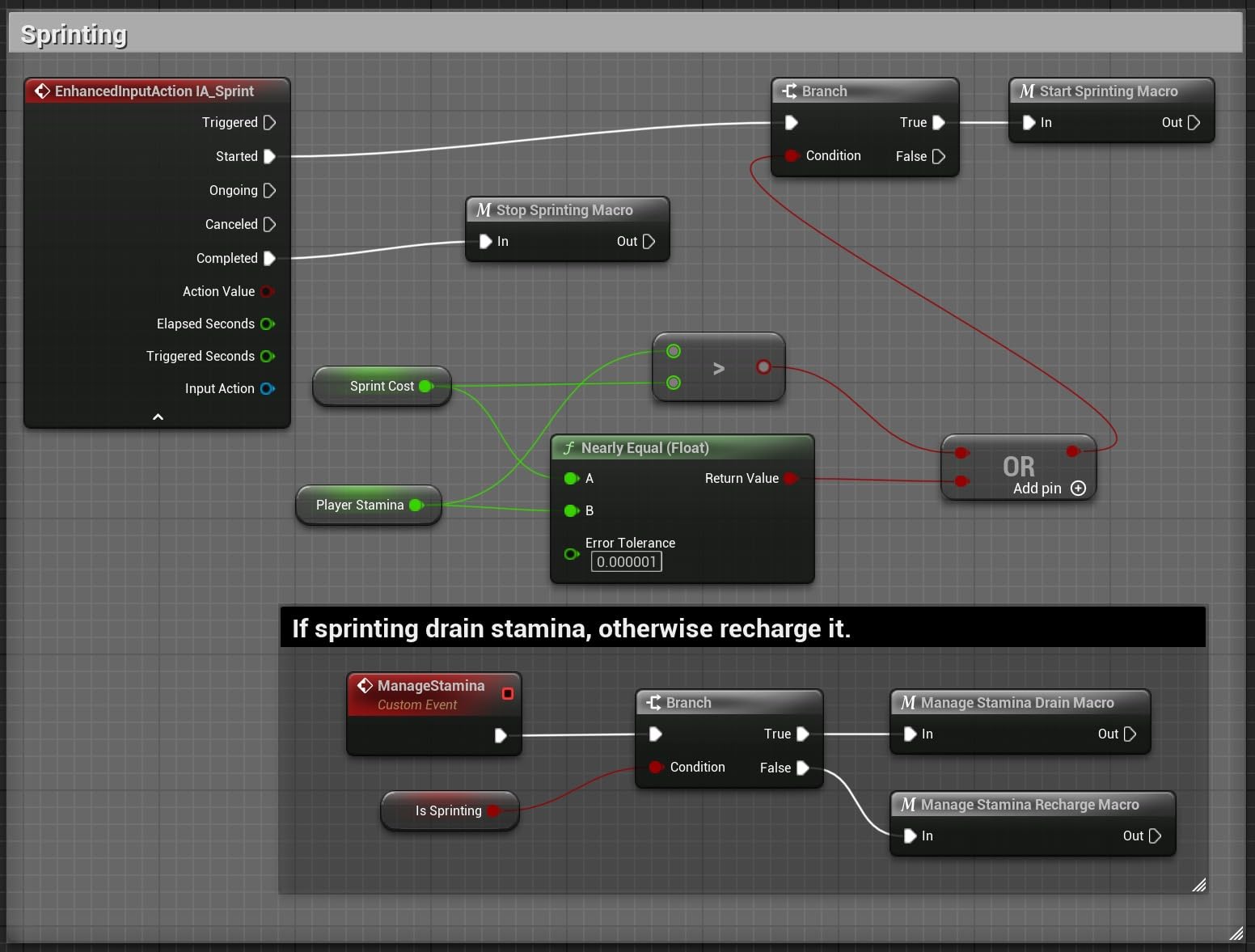This screenshot has height=952, width=1255.
Task: Click the Started execution pin
Action: (x=270, y=156)
